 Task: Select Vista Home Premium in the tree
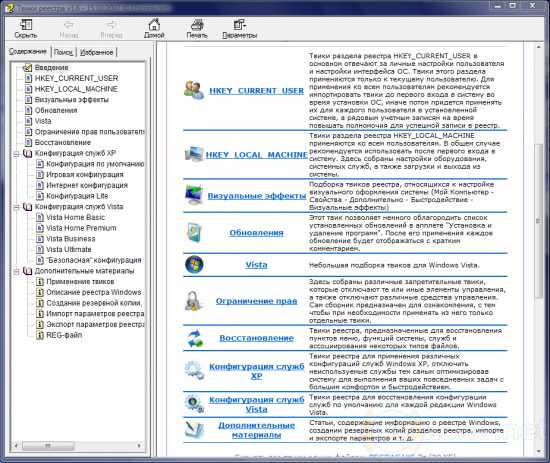point(81,228)
